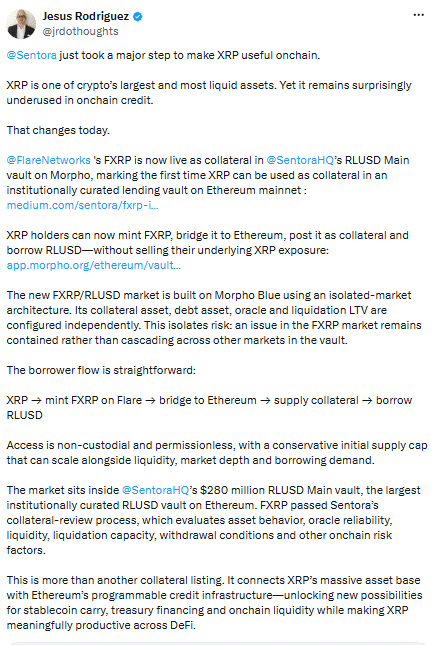Screen dimensions: 435x645
Task: Click the "This is more than another" paragraph
Action: tap(214, 603)
